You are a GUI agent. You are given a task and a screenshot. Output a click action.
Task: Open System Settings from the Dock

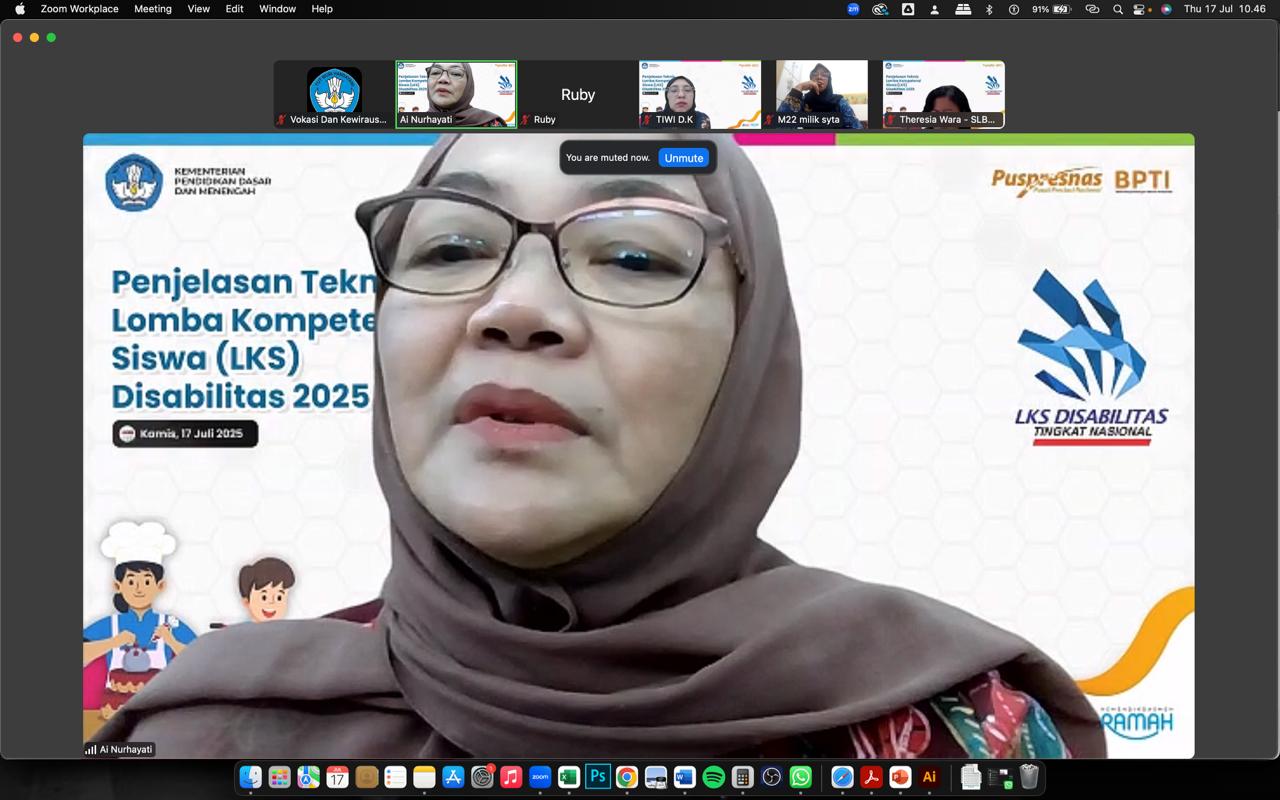click(482, 777)
